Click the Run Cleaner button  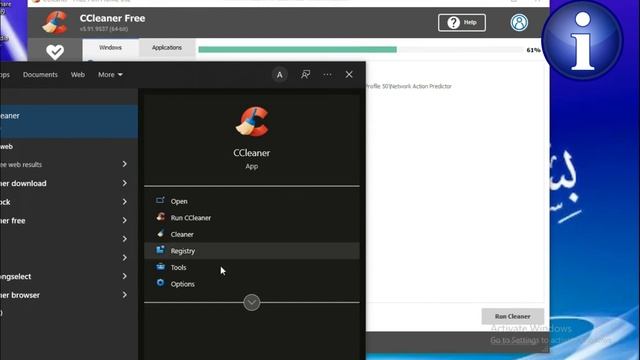(512, 316)
